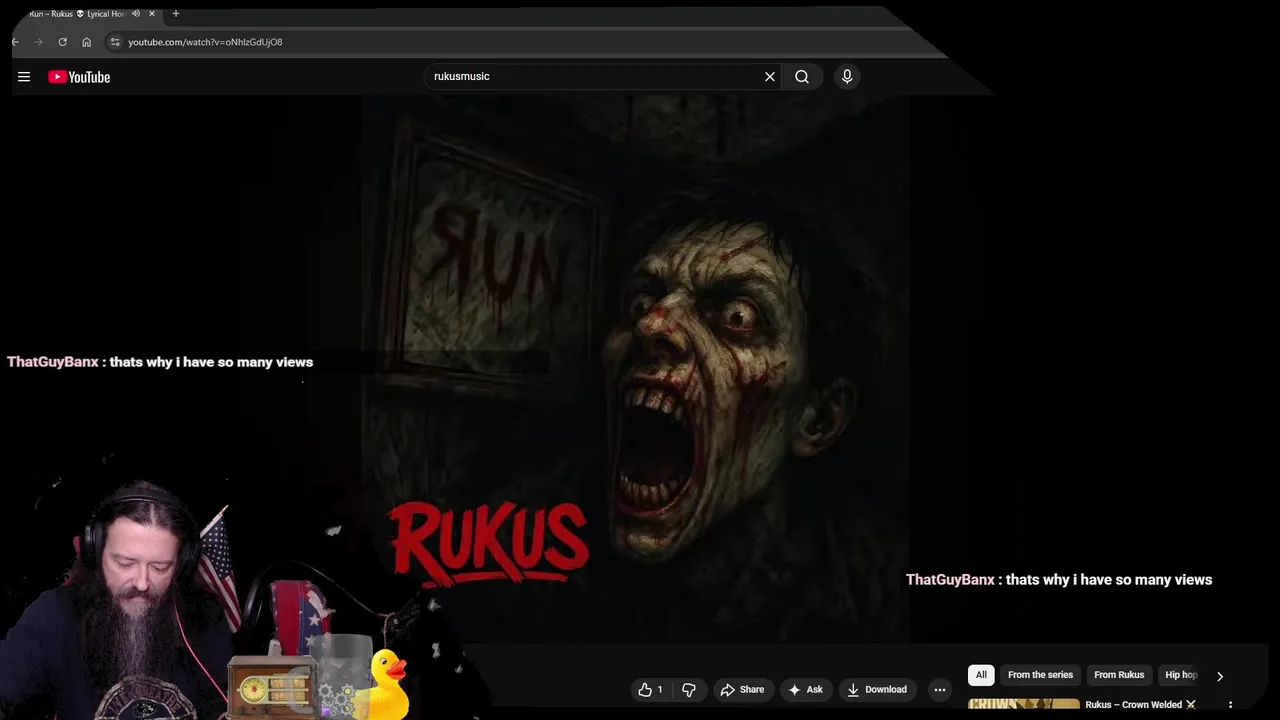Image resolution: width=1280 pixels, height=720 pixels.
Task: Click the magnifier search button
Action: click(802, 76)
